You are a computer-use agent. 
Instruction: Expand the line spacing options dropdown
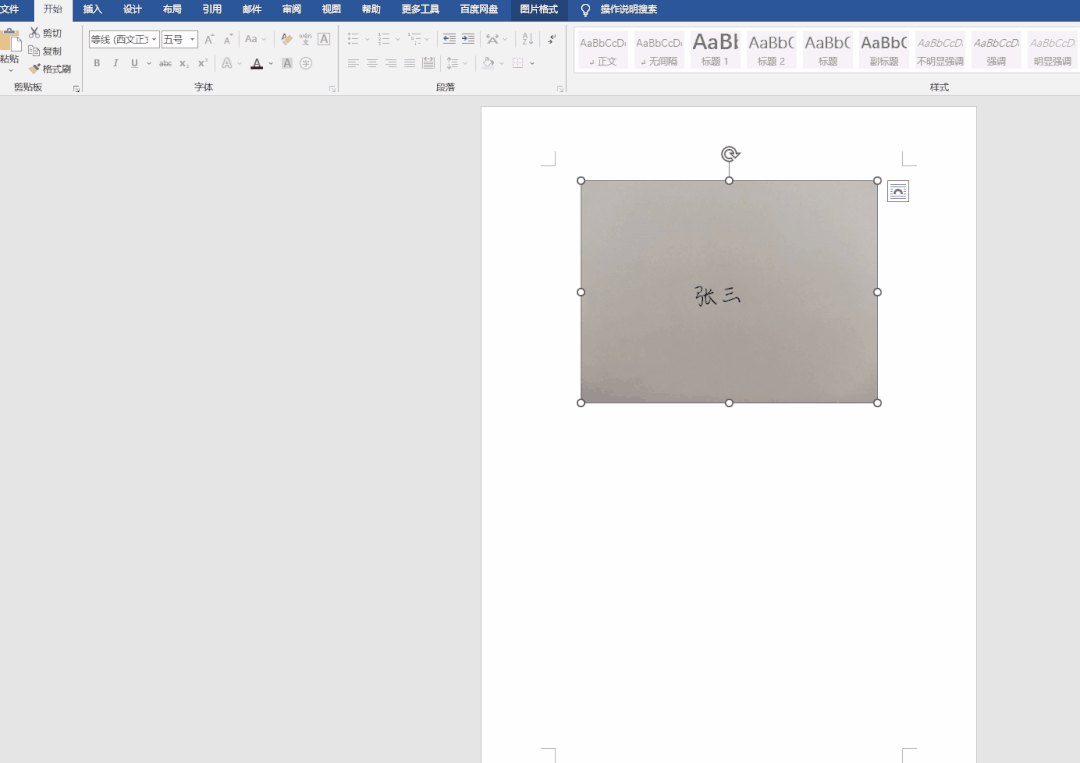463,62
